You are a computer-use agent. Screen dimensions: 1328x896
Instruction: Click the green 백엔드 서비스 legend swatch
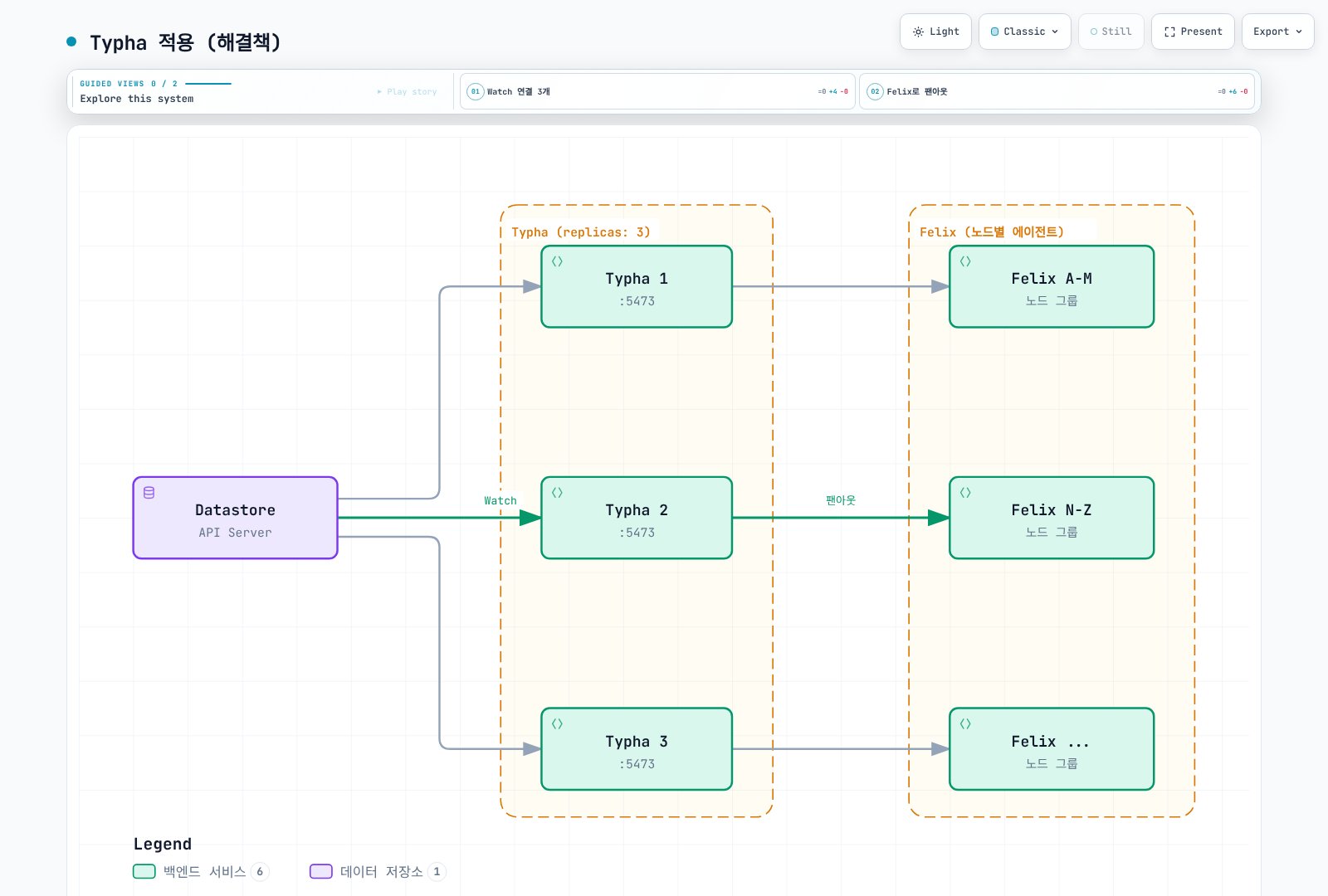coord(144,871)
